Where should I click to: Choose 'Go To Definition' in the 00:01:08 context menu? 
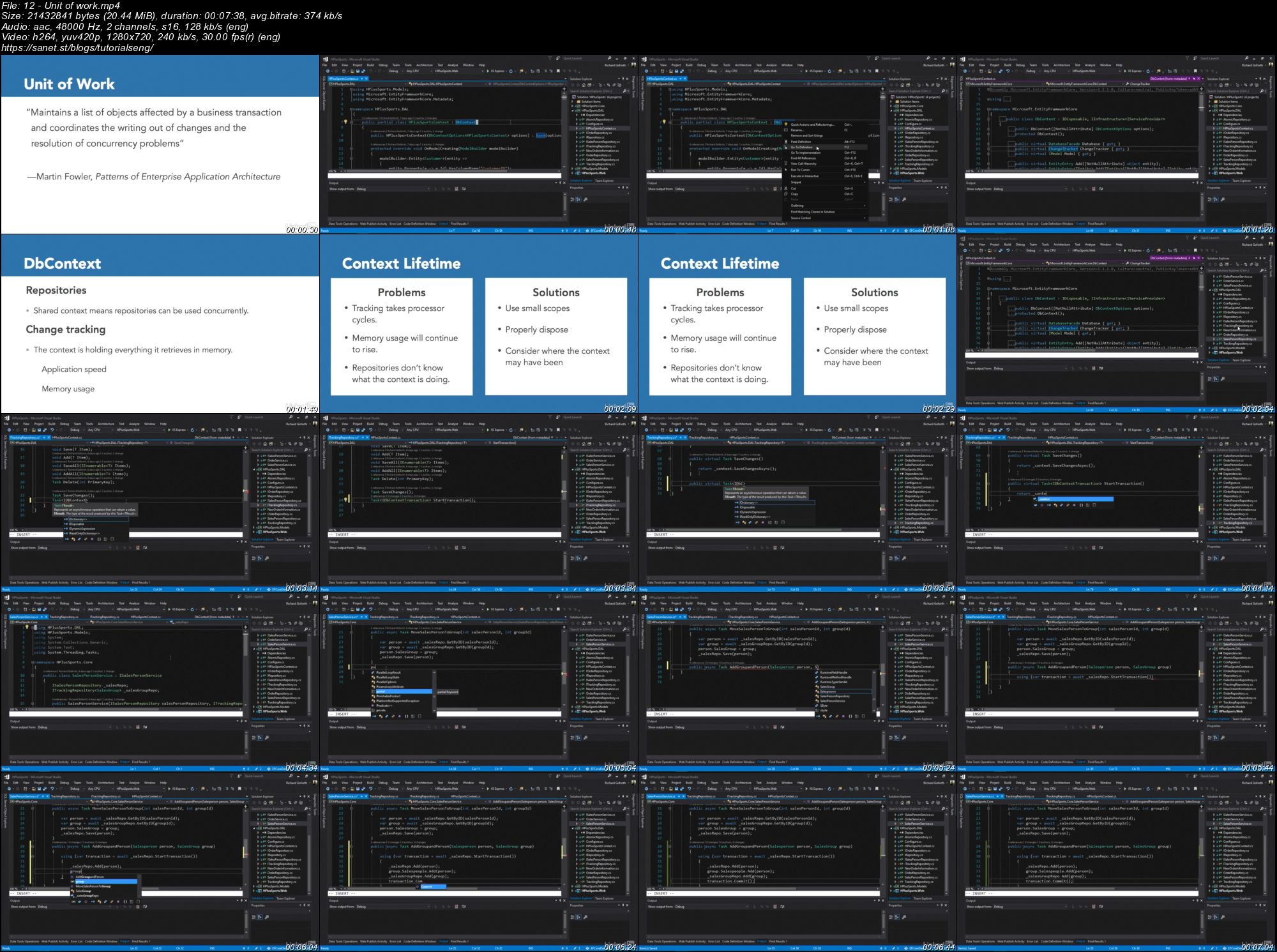pyautogui.click(x=825, y=147)
